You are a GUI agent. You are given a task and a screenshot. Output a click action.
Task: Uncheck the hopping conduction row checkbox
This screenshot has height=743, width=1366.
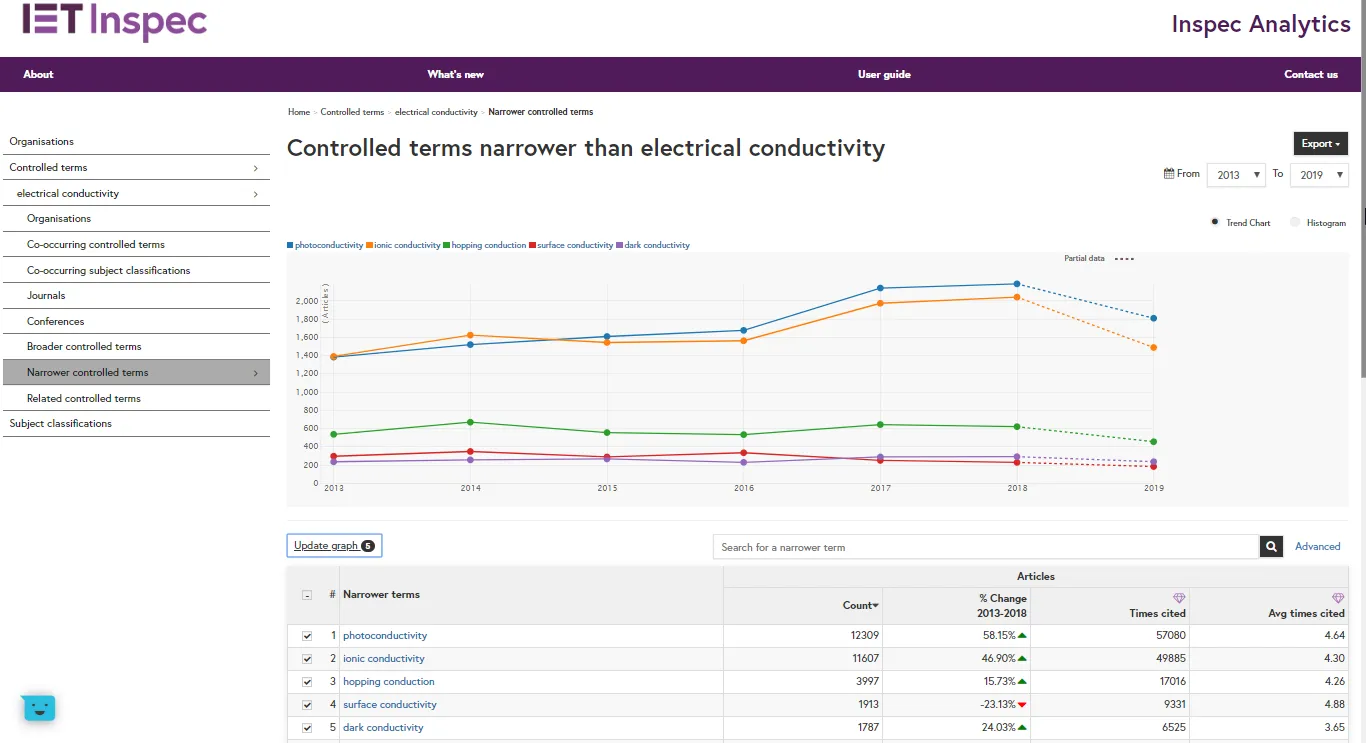pyautogui.click(x=307, y=682)
